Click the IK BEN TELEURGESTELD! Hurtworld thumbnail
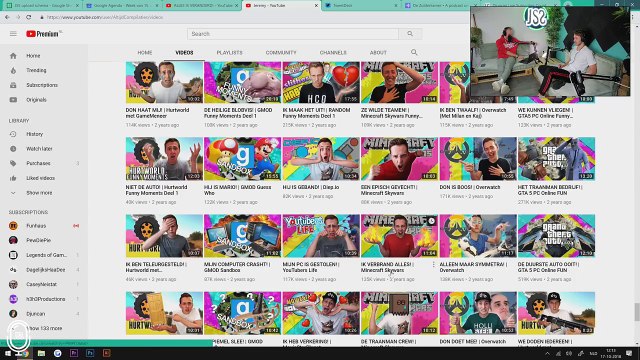Image resolution: width=640 pixels, height=360 pixels. point(164,236)
